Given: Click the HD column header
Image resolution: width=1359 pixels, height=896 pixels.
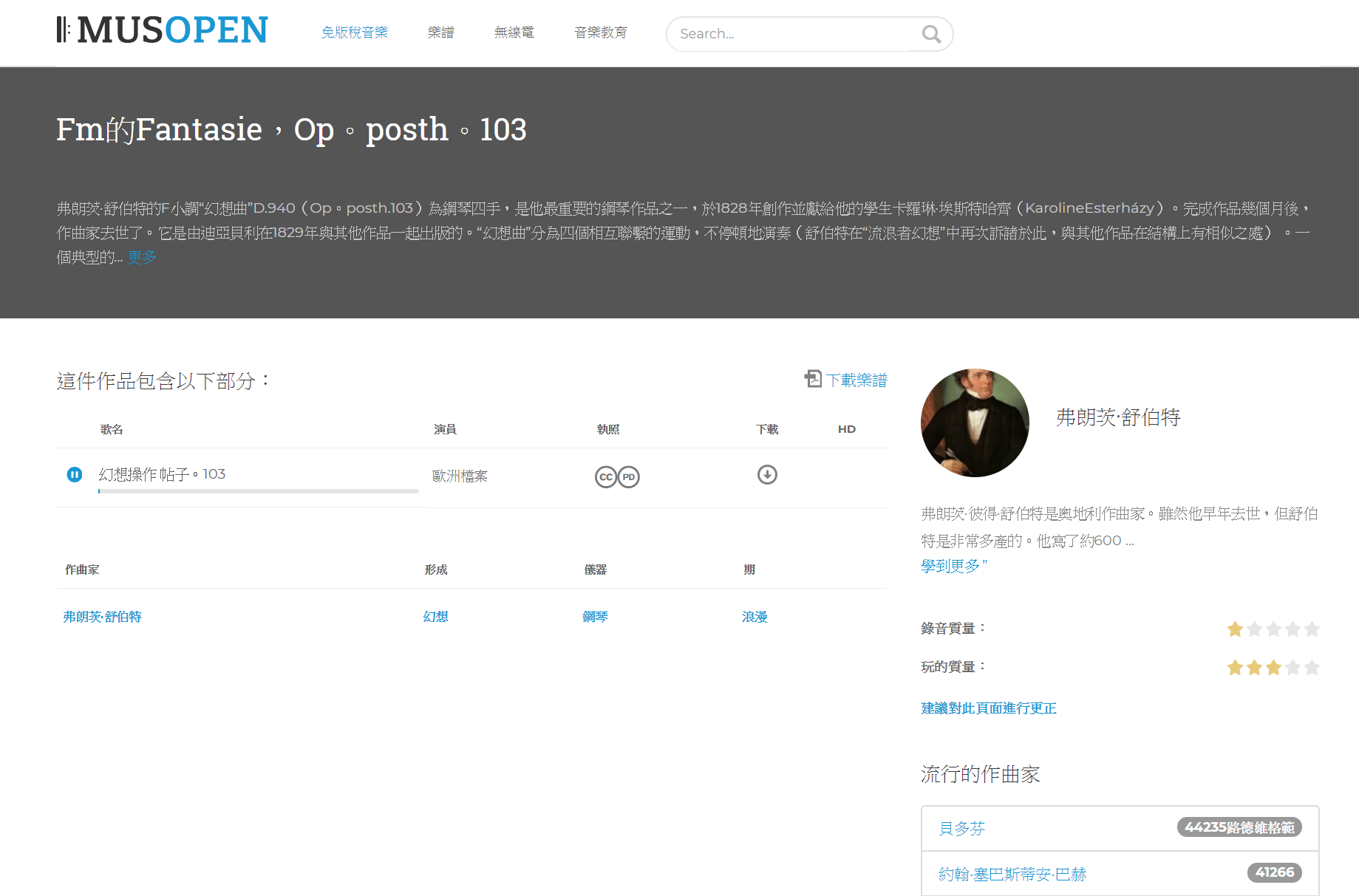Looking at the screenshot, I should click(x=847, y=429).
